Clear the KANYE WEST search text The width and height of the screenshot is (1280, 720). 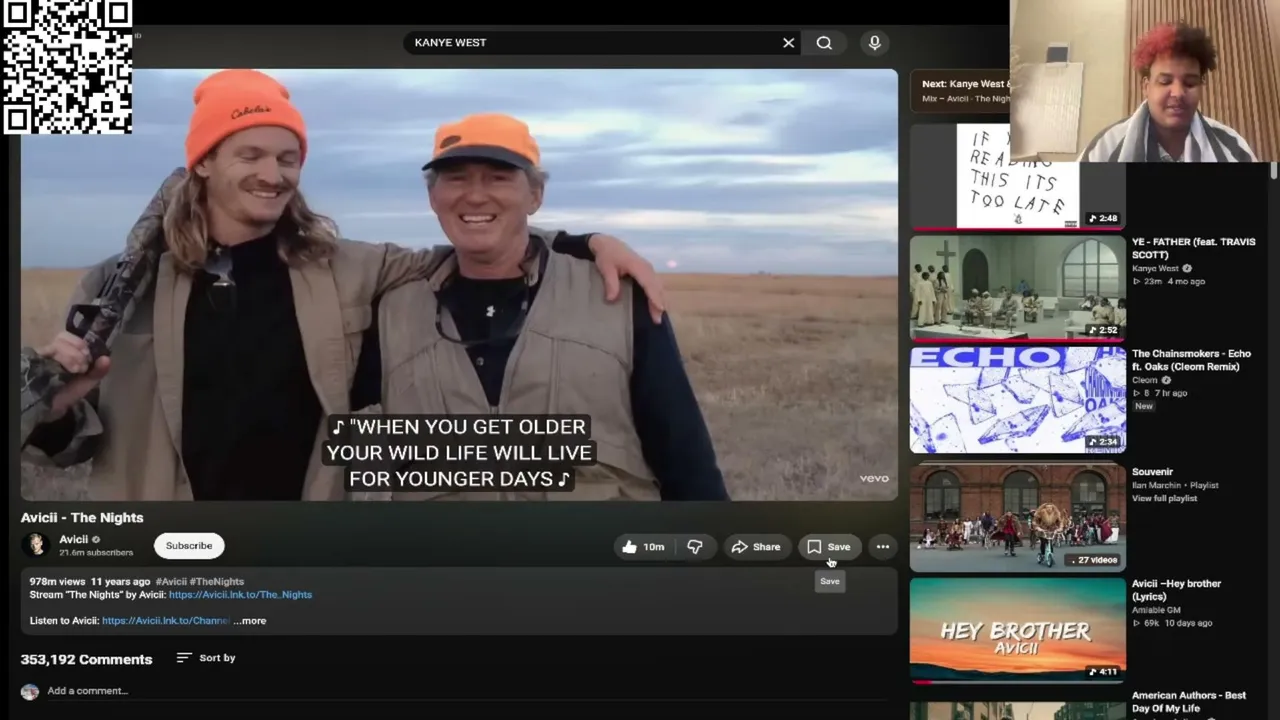pos(788,43)
